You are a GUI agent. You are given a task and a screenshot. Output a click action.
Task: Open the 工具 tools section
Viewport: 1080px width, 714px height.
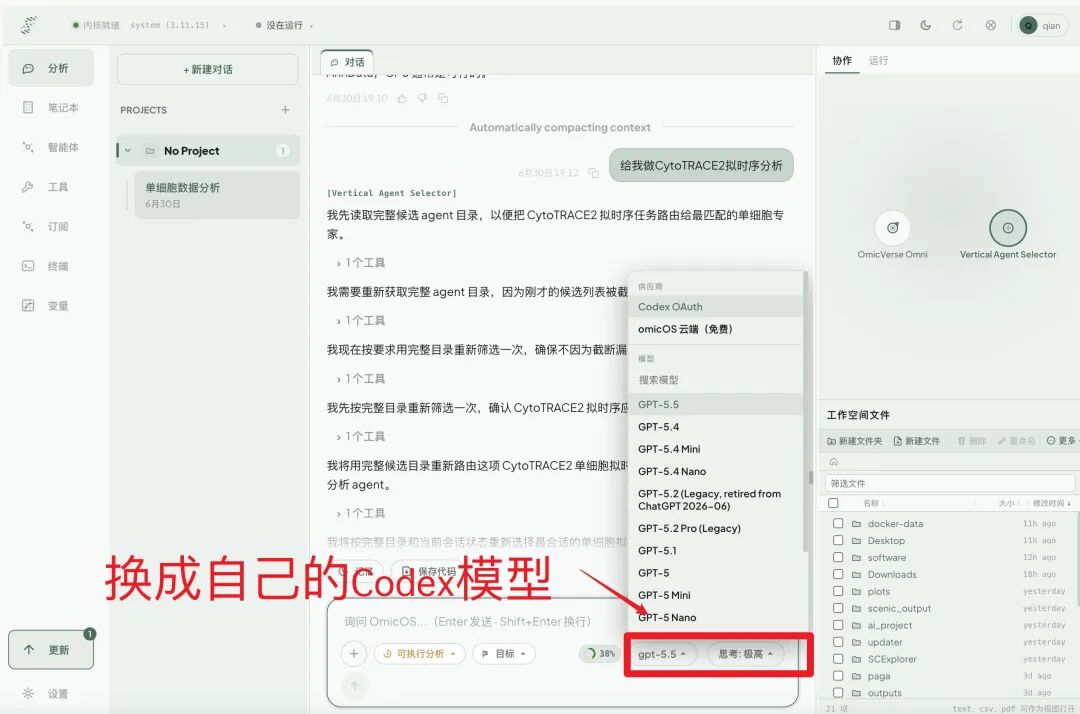(51, 187)
